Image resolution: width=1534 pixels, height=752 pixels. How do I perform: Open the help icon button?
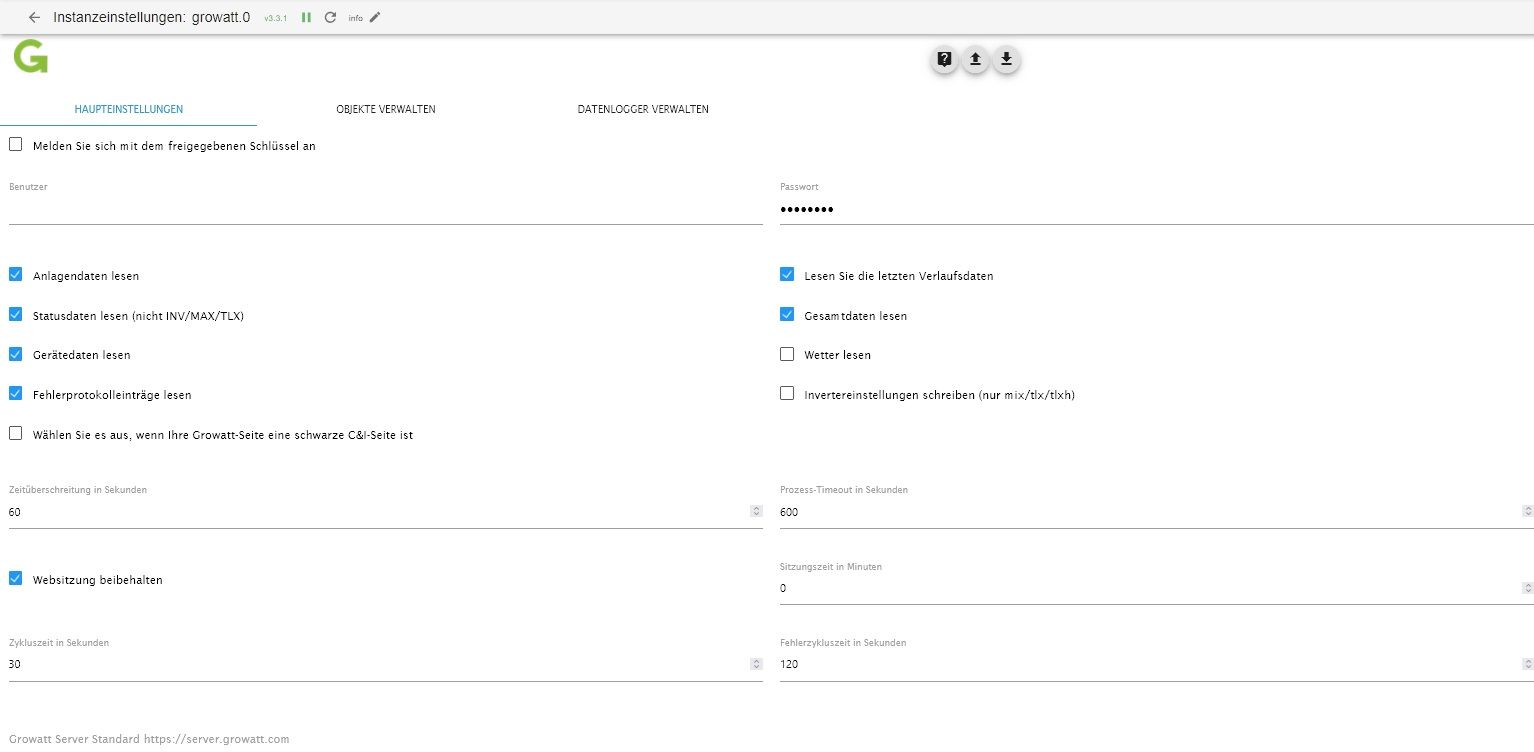(x=944, y=60)
